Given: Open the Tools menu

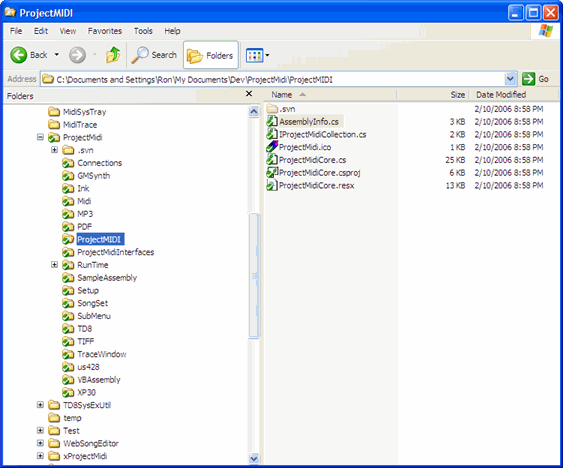Looking at the screenshot, I should [143, 31].
